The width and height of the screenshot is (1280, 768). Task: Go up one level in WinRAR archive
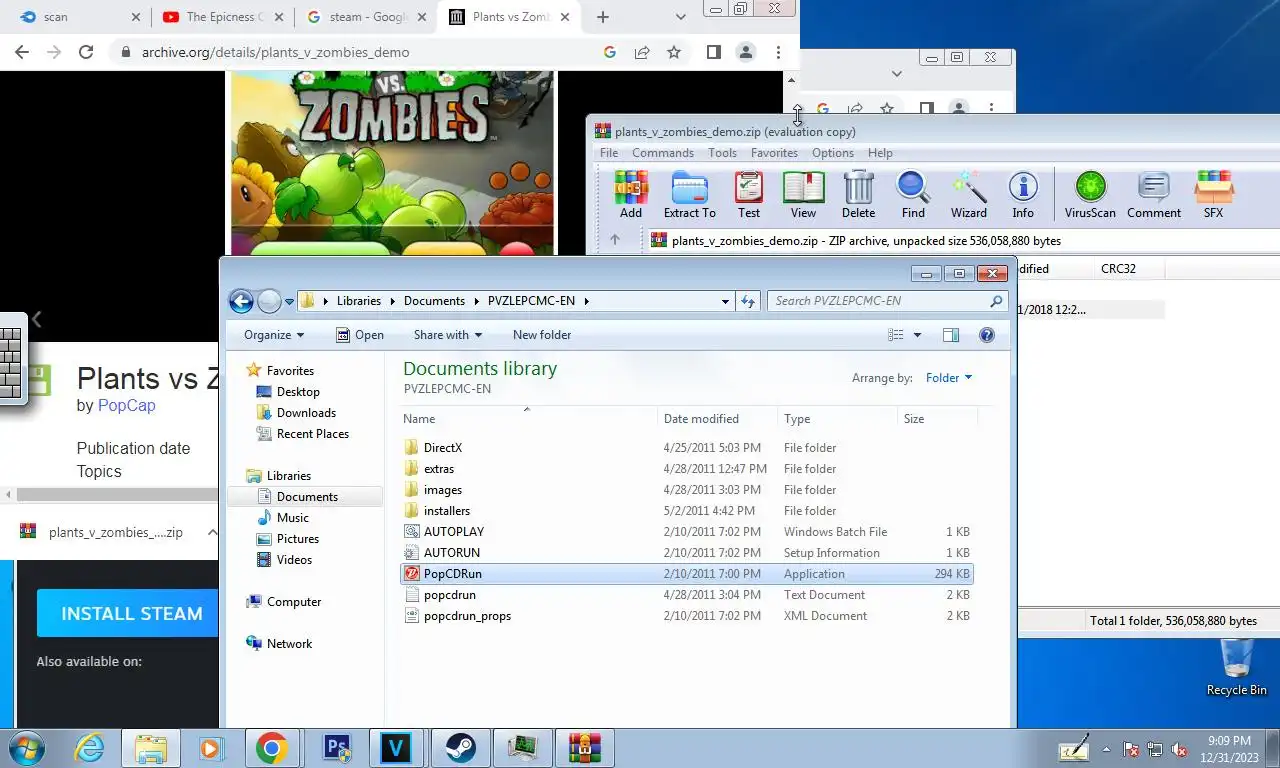click(x=615, y=240)
